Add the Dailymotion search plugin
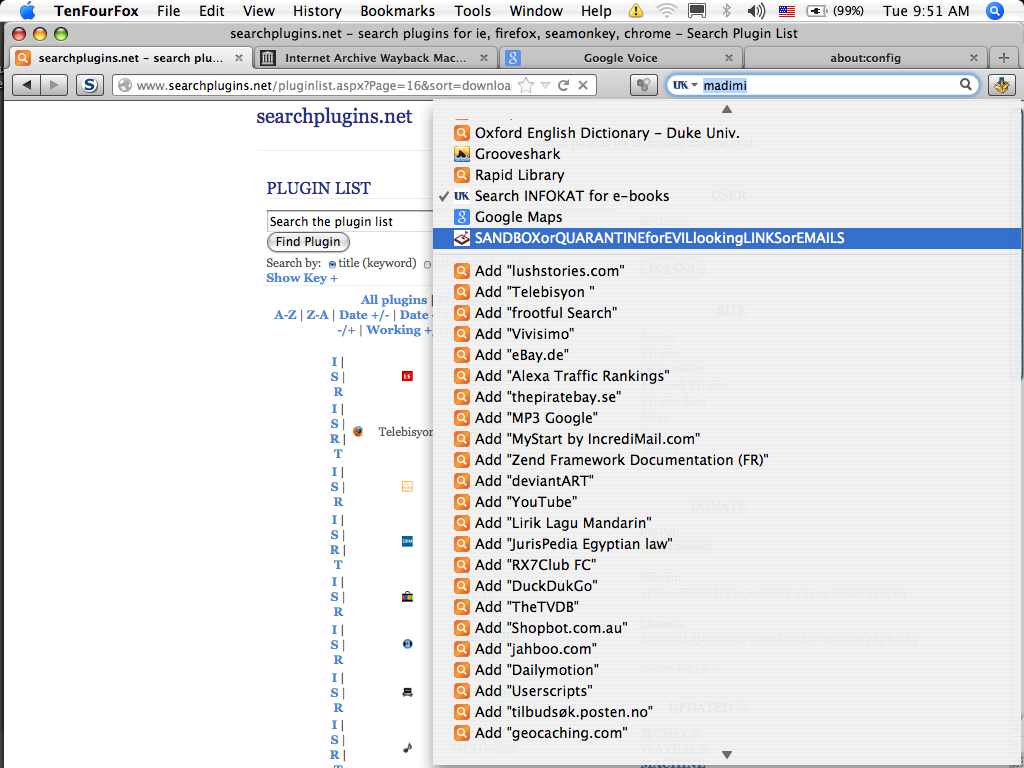Viewport: 1024px width, 768px height. (727, 670)
